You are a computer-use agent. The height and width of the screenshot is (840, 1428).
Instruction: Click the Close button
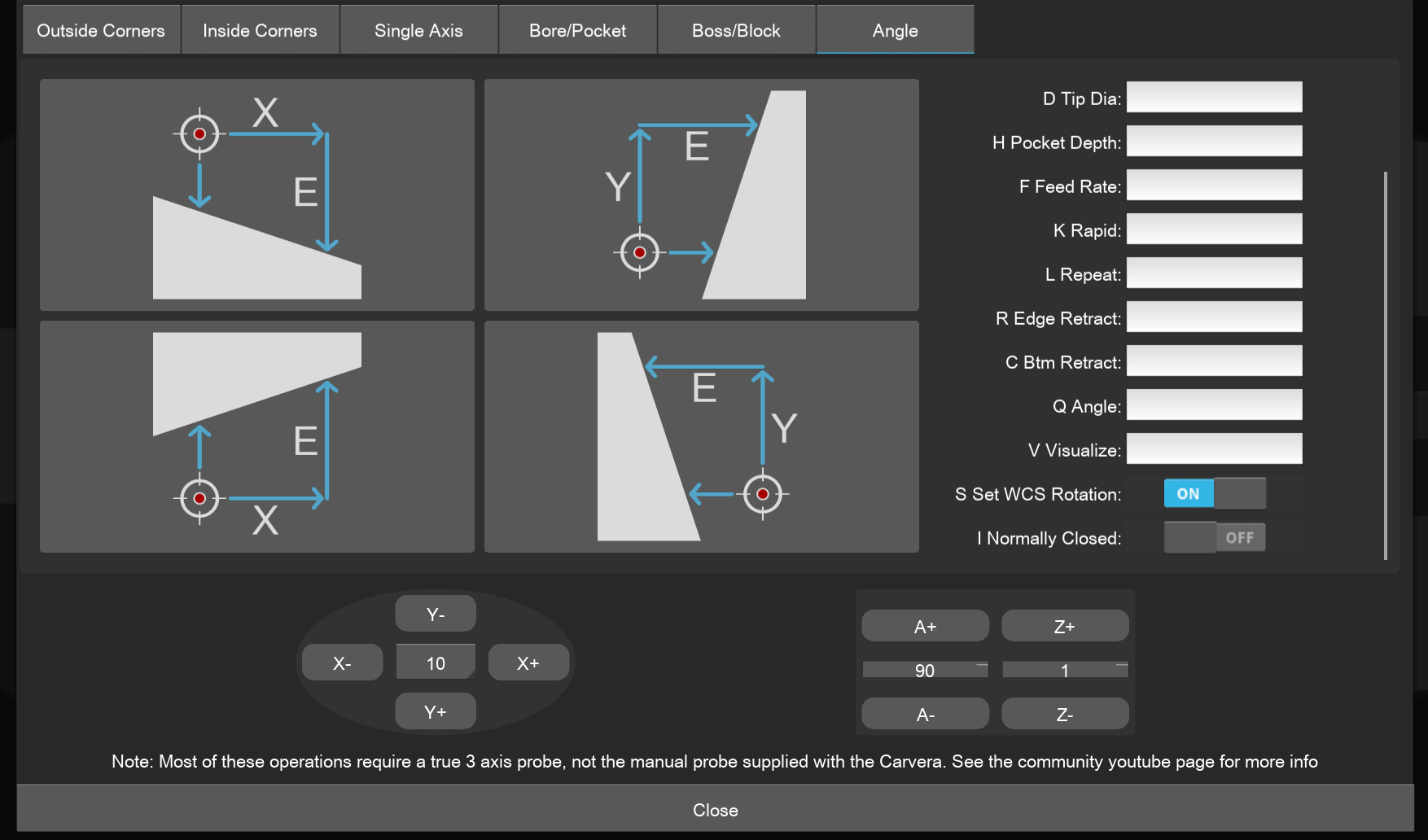[x=715, y=809]
